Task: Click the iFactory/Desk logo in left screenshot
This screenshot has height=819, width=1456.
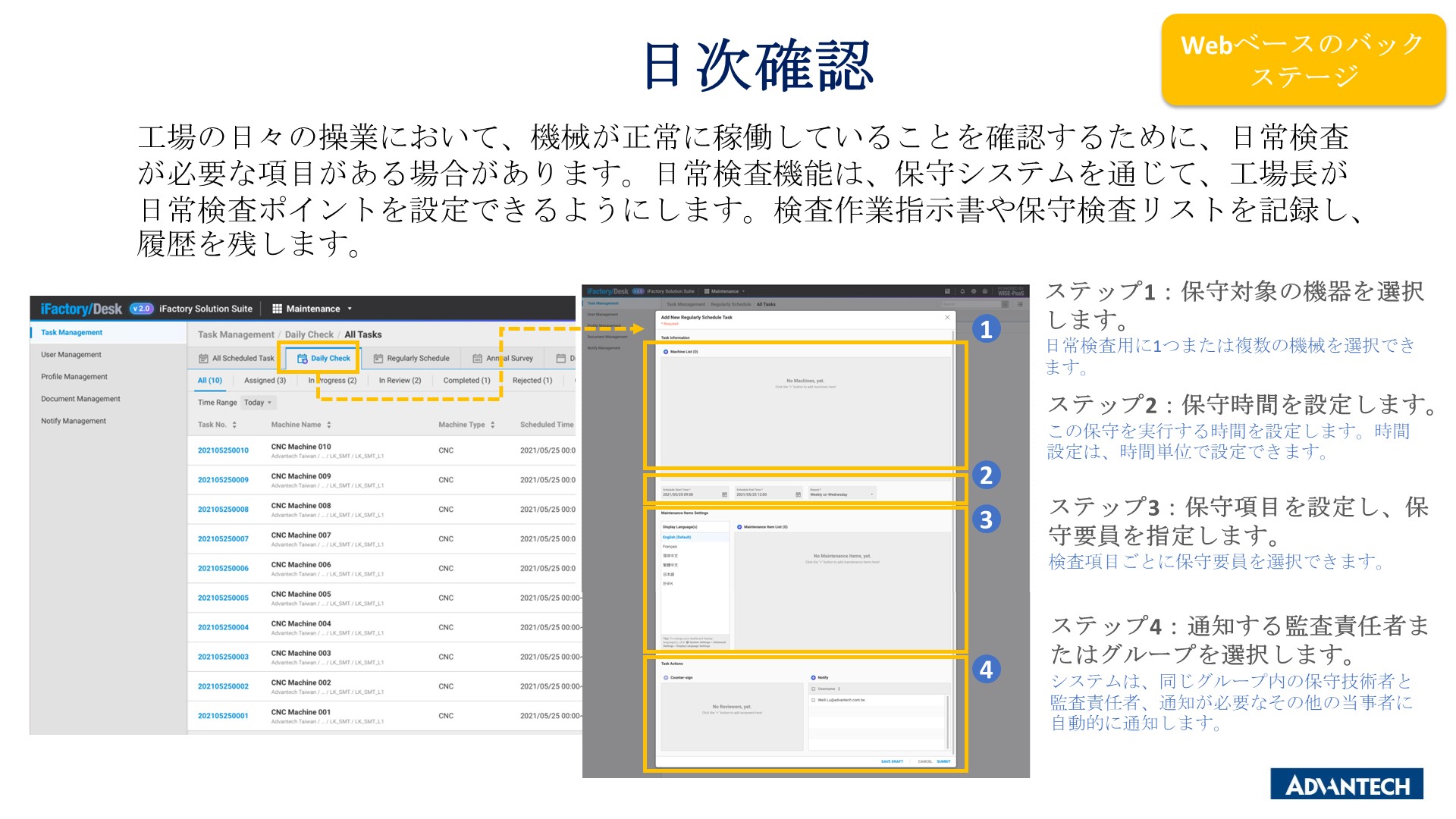Action: [81, 309]
